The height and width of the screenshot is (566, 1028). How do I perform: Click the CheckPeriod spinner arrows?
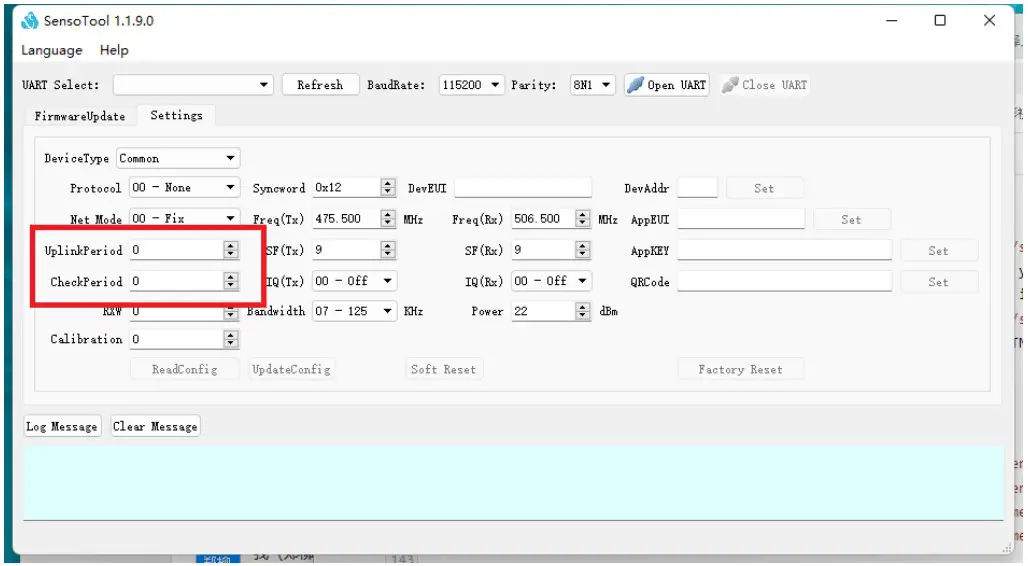(230, 281)
